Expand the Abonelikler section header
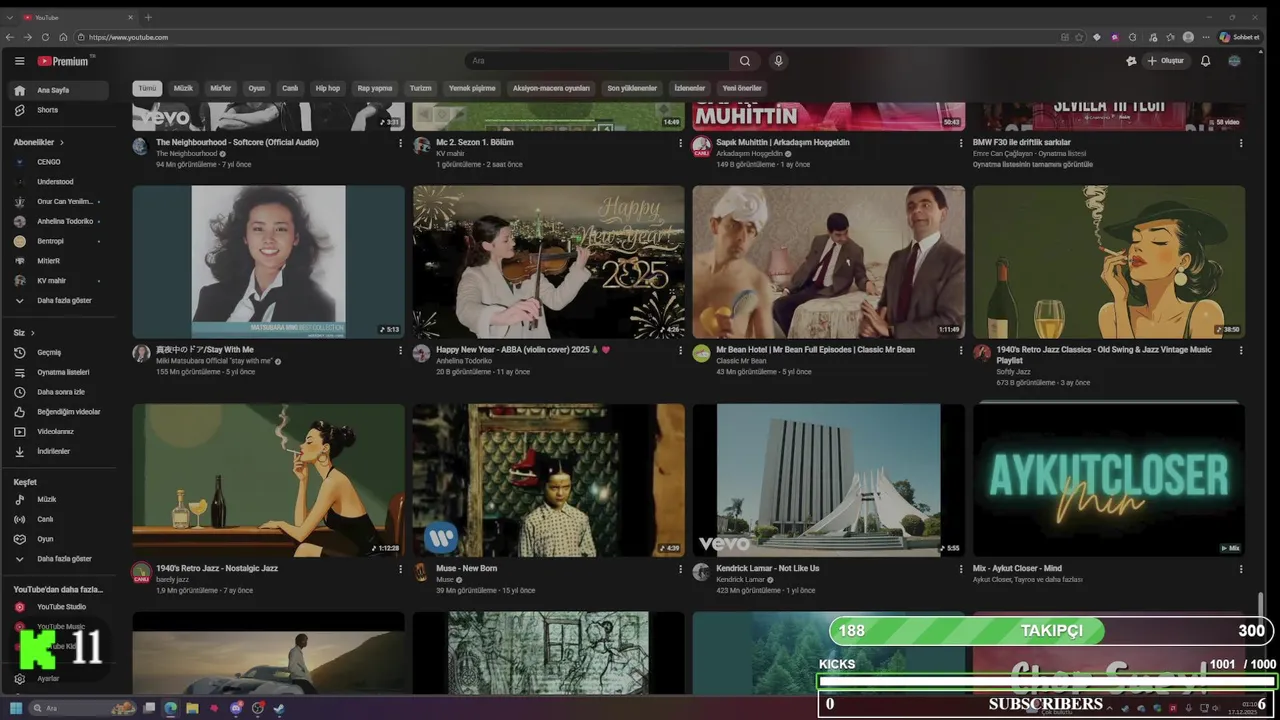Image resolution: width=1280 pixels, height=720 pixels. click(39, 142)
